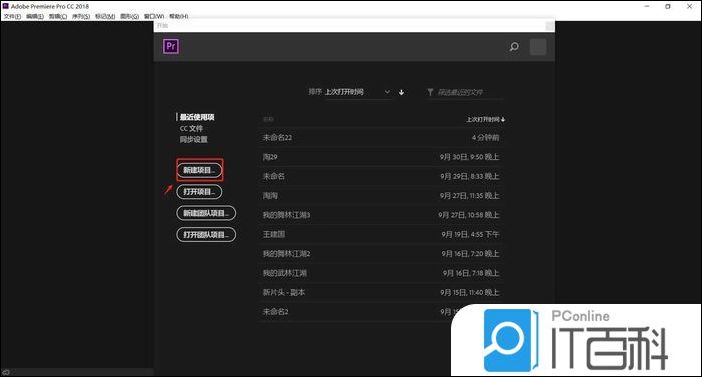
Task: Click the 9月 27日, 11:35 晚上 timestamp
Action: (469, 196)
